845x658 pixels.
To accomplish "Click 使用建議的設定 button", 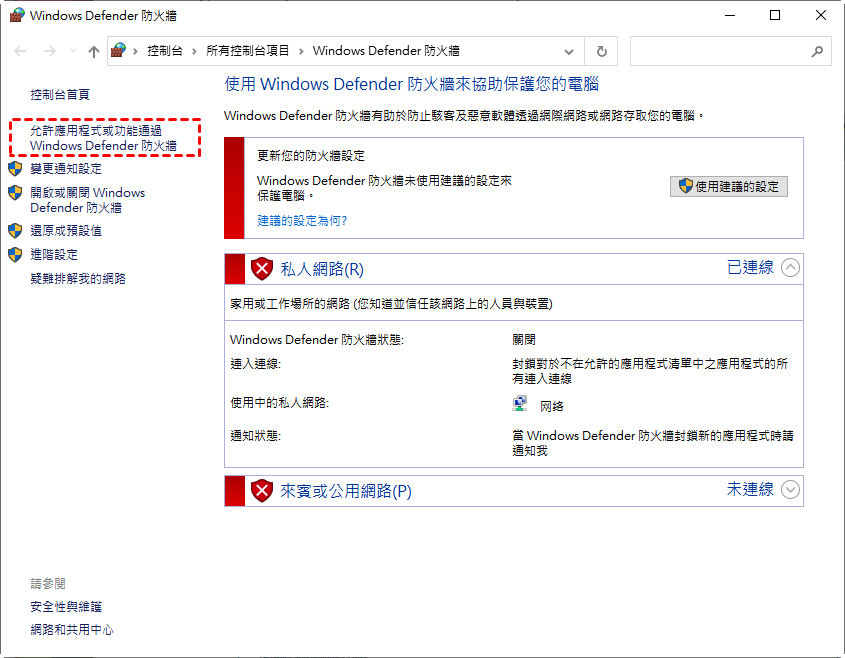I will (729, 186).
